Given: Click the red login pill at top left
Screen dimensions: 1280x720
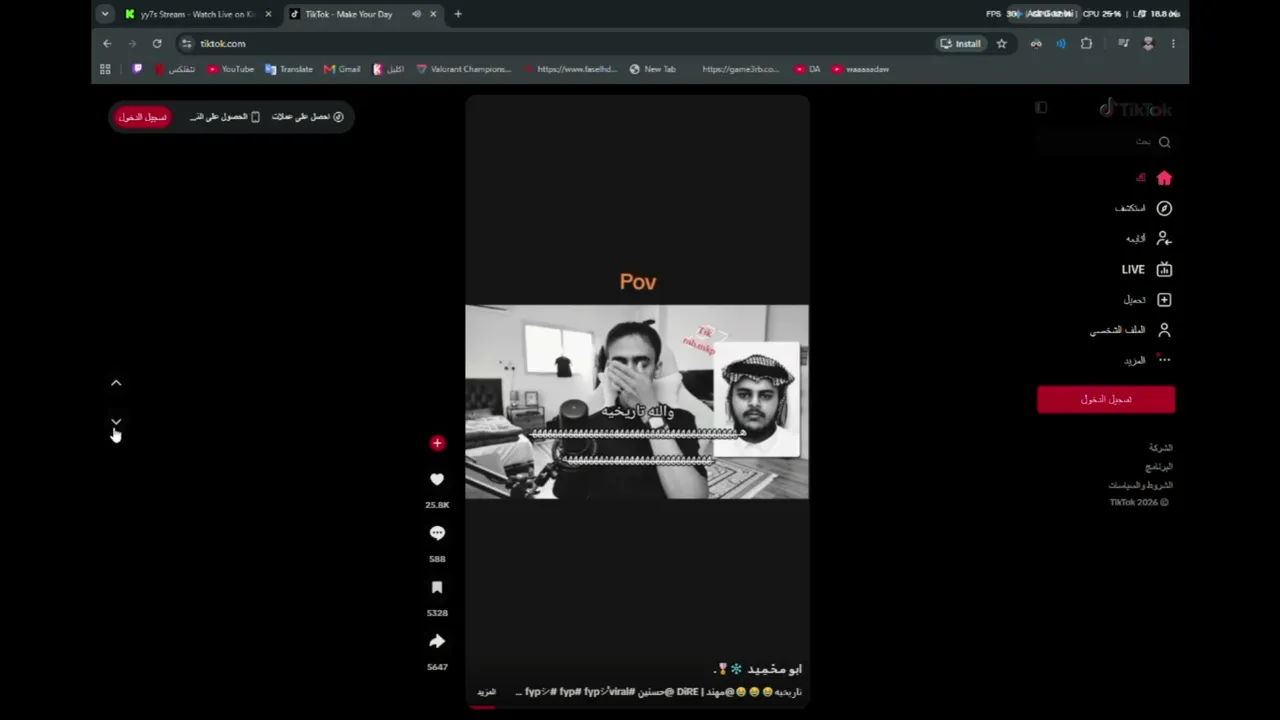Looking at the screenshot, I should (x=143, y=117).
